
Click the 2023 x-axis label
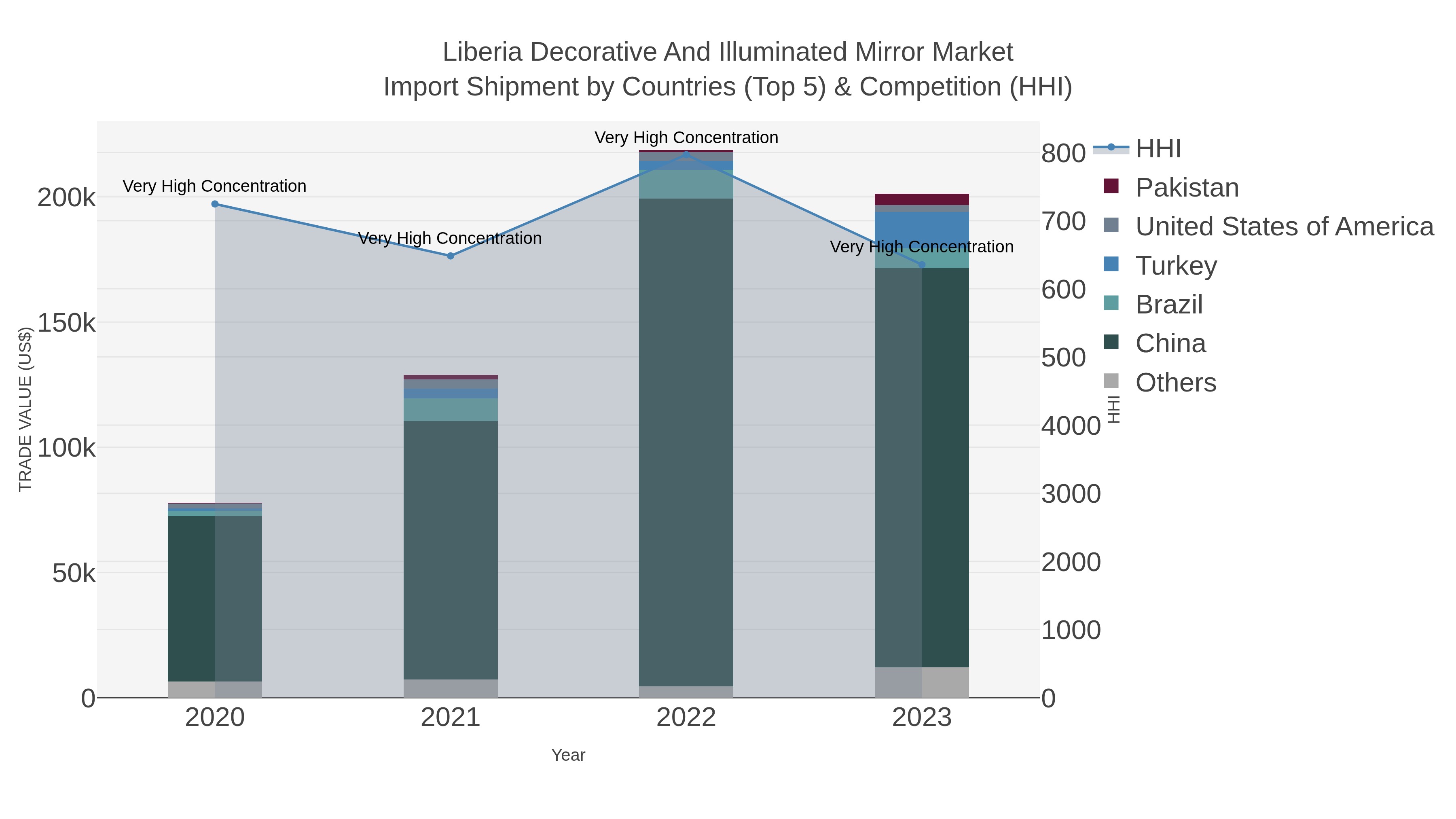click(x=922, y=718)
